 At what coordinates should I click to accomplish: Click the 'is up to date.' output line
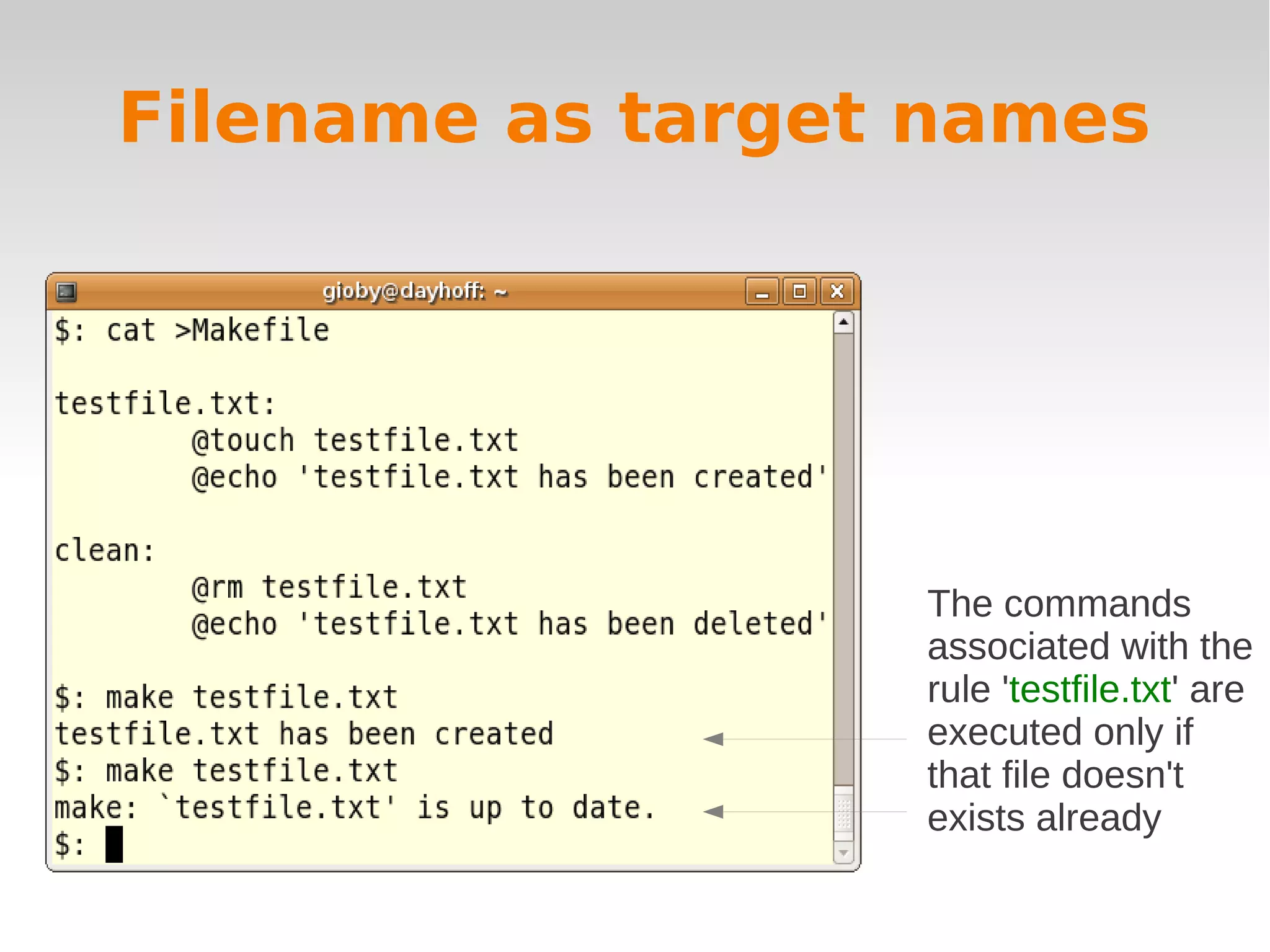[x=355, y=808]
